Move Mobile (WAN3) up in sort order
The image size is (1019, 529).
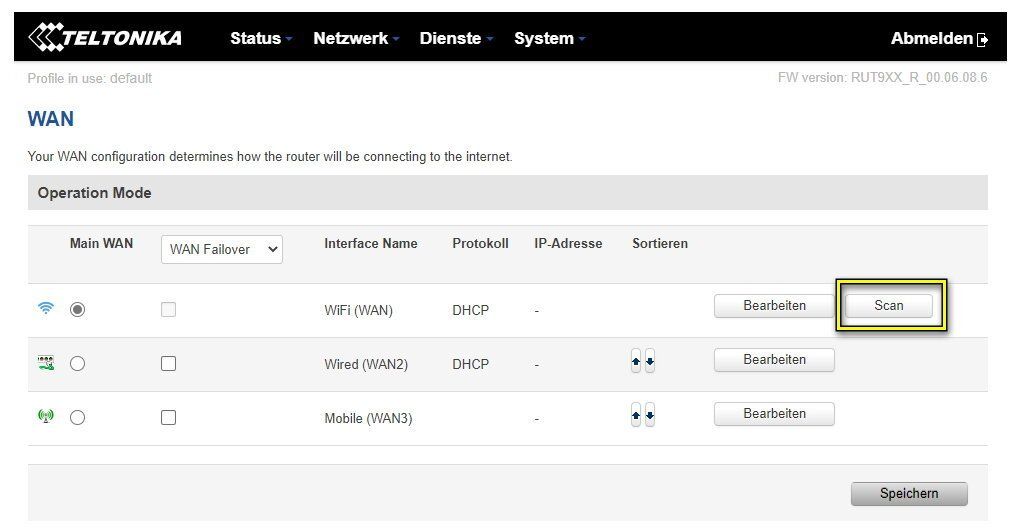[x=636, y=417]
